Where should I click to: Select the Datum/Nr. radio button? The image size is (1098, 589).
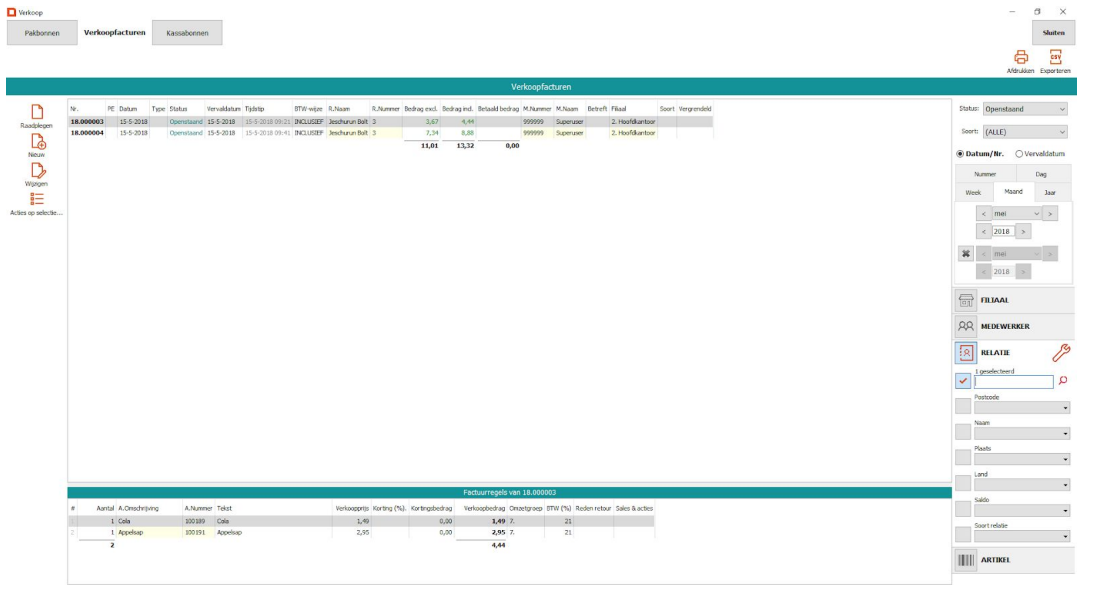tap(961, 154)
